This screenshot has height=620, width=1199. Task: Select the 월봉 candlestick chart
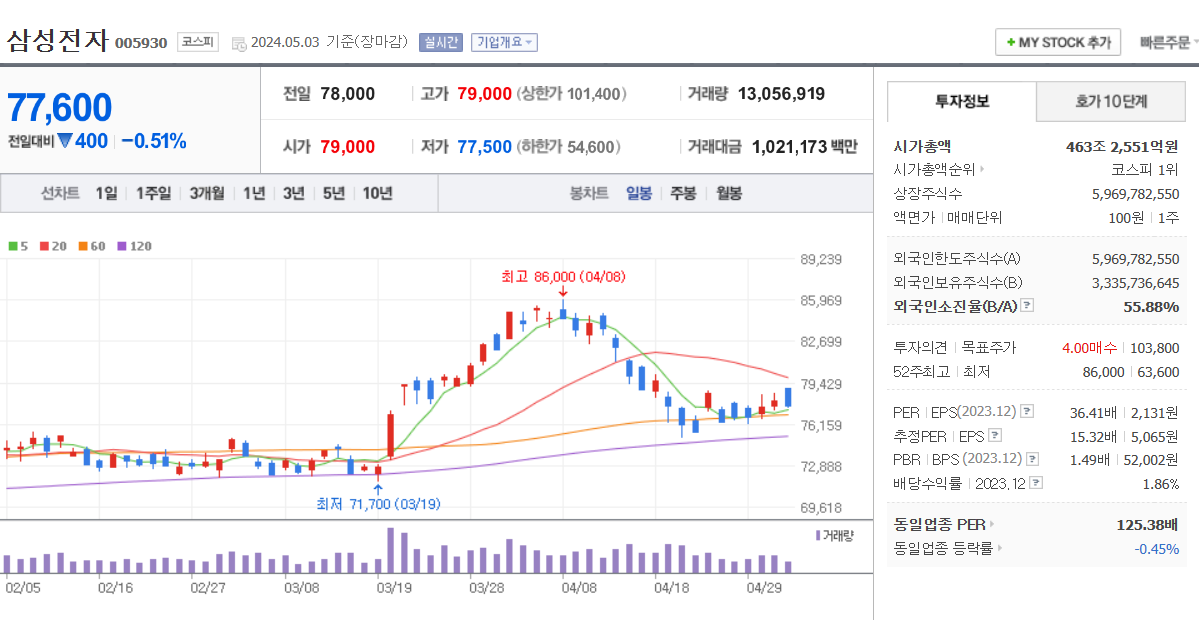[x=729, y=193]
